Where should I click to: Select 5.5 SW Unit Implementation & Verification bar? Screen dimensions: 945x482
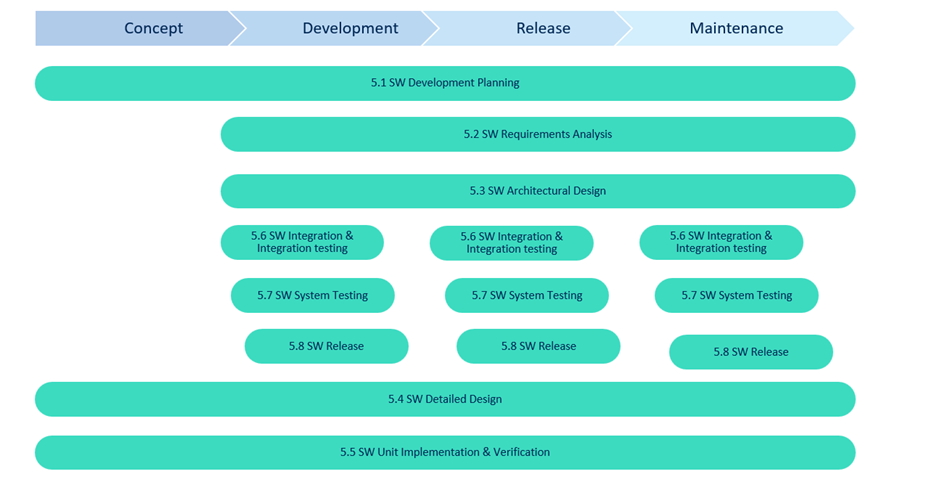445,452
